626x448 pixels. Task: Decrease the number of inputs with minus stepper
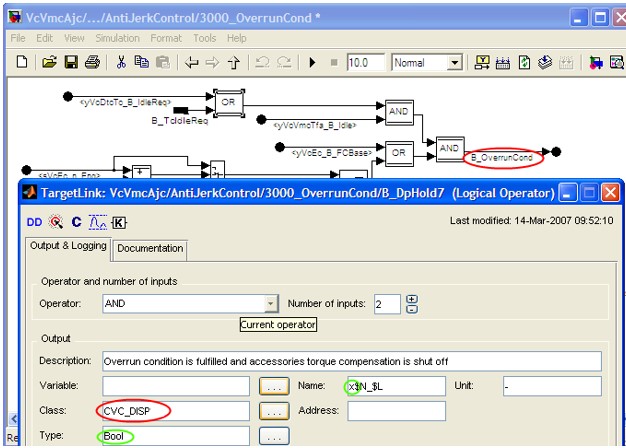[412, 309]
